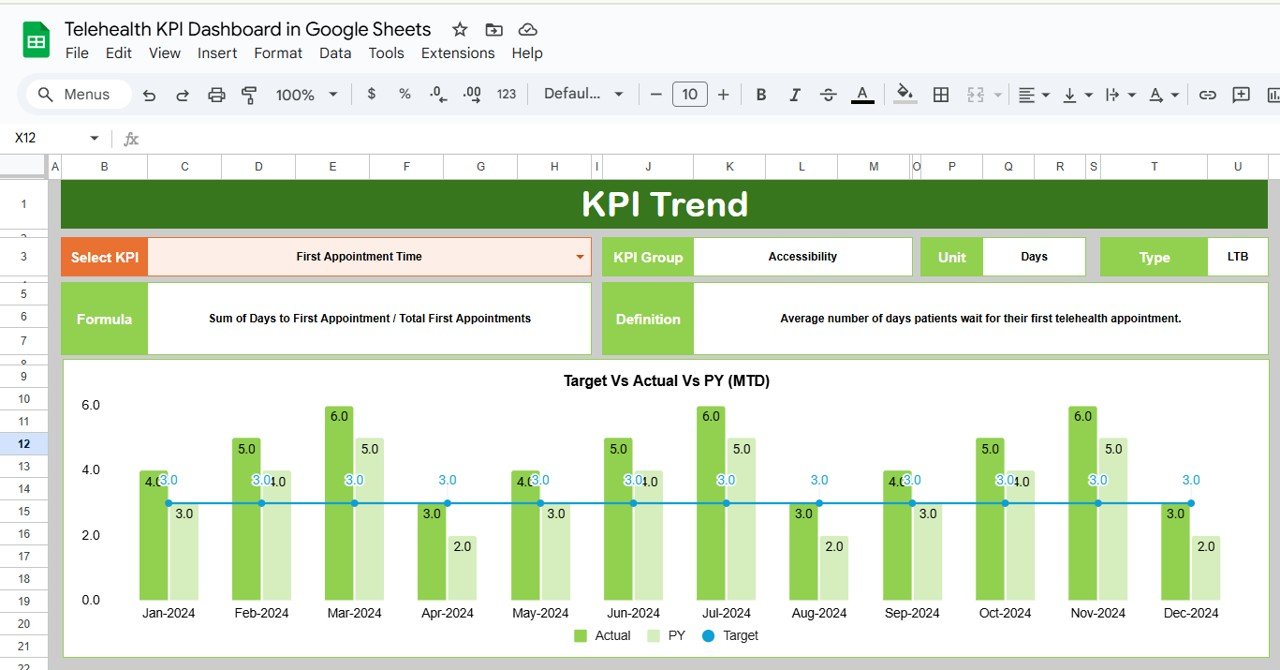Image resolution: width=1280 pixels, height=670 pixels.
Task: Click the undo arrow icon
Action: [x=149, y=95]
